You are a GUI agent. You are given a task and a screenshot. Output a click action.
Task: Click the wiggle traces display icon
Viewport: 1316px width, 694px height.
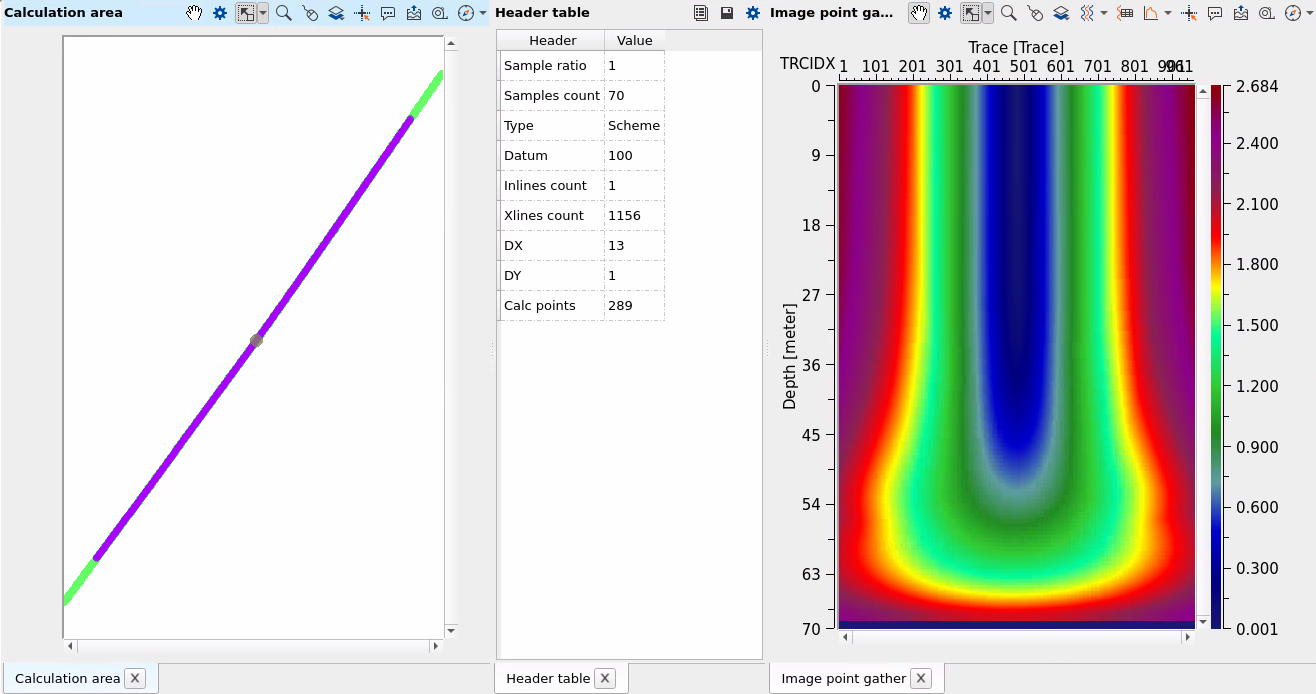(x=1085, y=13)
